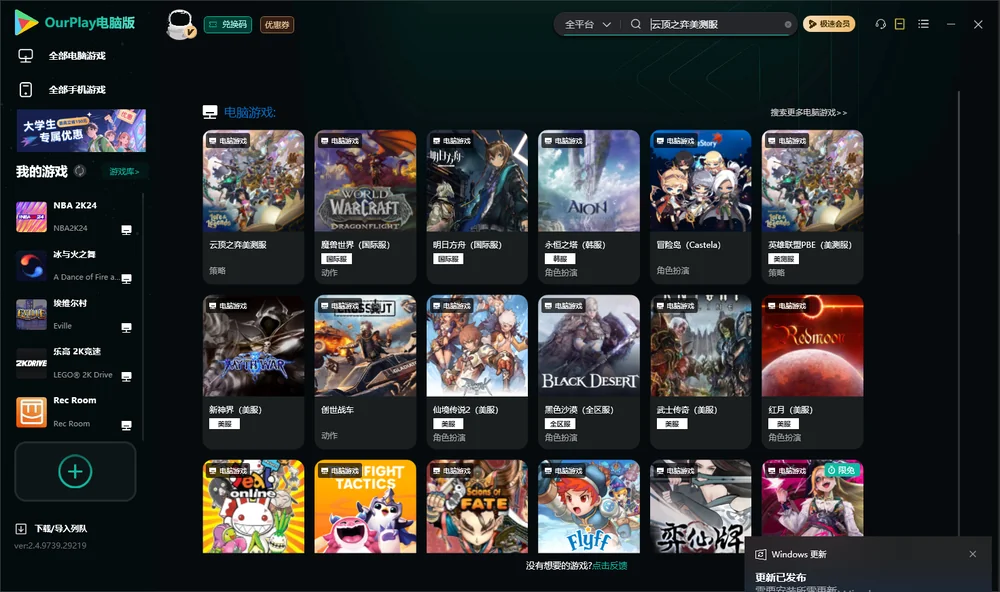Select 埃维尔村 Eville in my games
Image resolution: width=1000 pixels, height=592 pixels.
(74, 314)
